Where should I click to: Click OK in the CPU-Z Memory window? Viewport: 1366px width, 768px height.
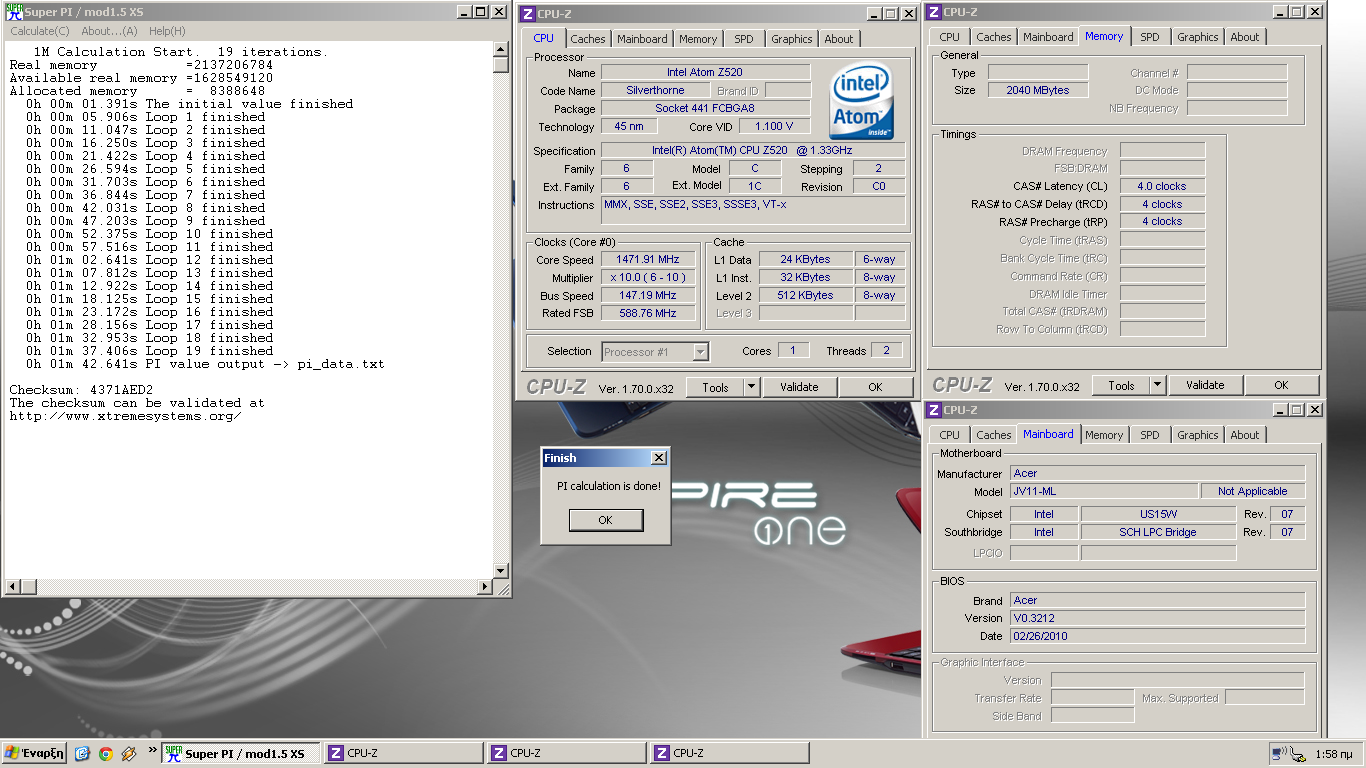click(1281, 385)
